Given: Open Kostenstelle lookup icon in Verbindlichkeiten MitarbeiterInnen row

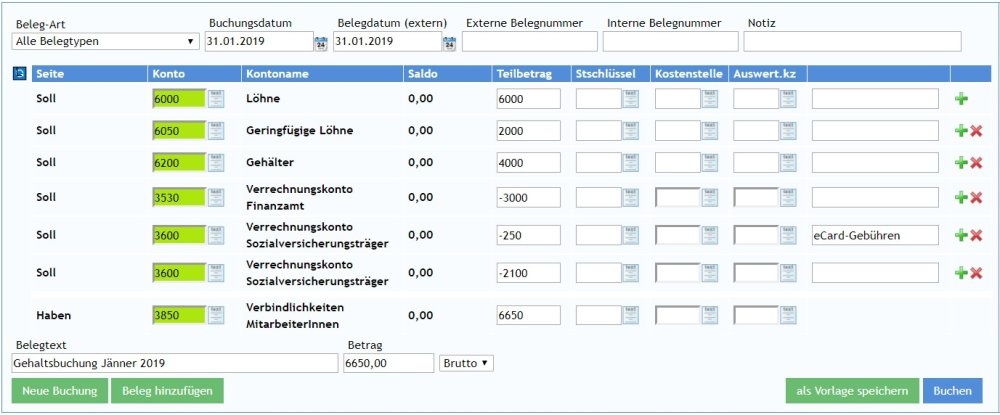Looking at the screenshot, I should pyautogui.click(x=710, y=315).
